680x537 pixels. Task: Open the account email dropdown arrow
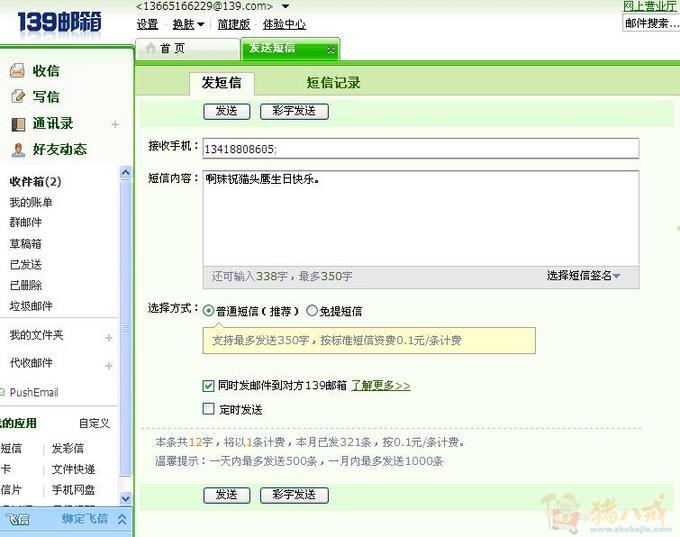[285, 6]
